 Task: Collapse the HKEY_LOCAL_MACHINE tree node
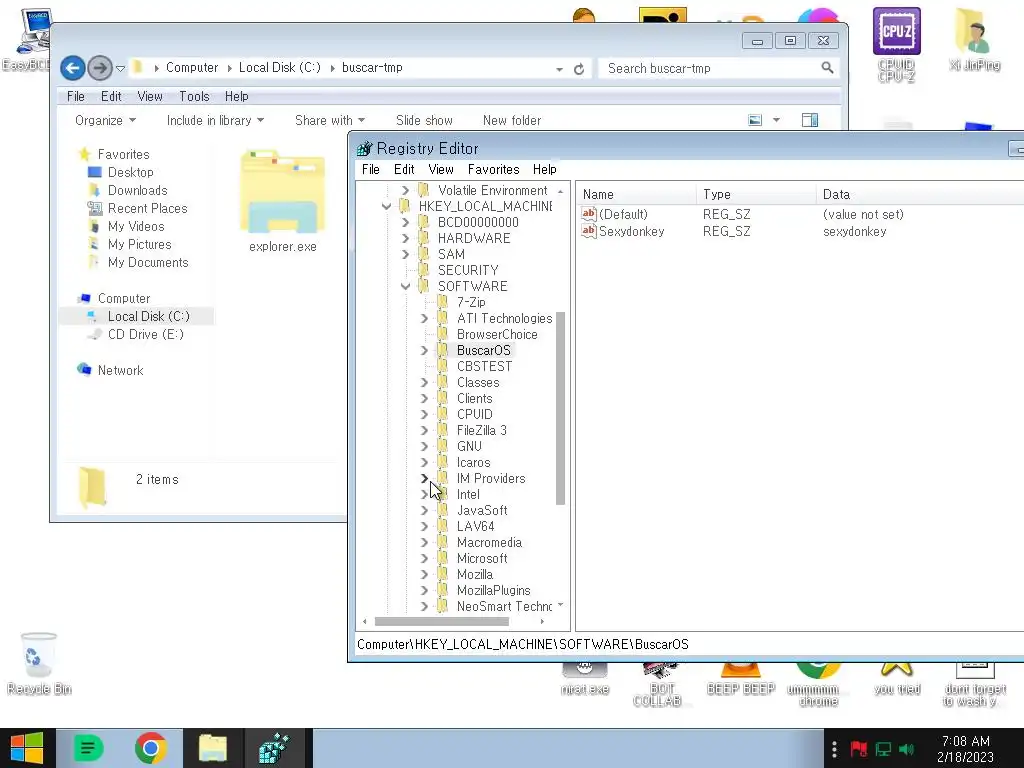coord(386,206)
